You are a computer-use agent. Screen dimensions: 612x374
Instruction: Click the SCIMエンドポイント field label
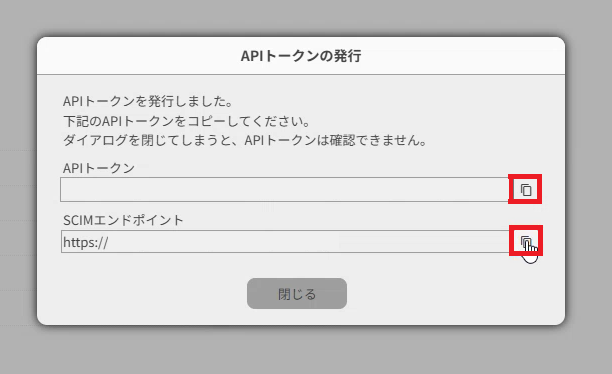click(x=123, y=221)
